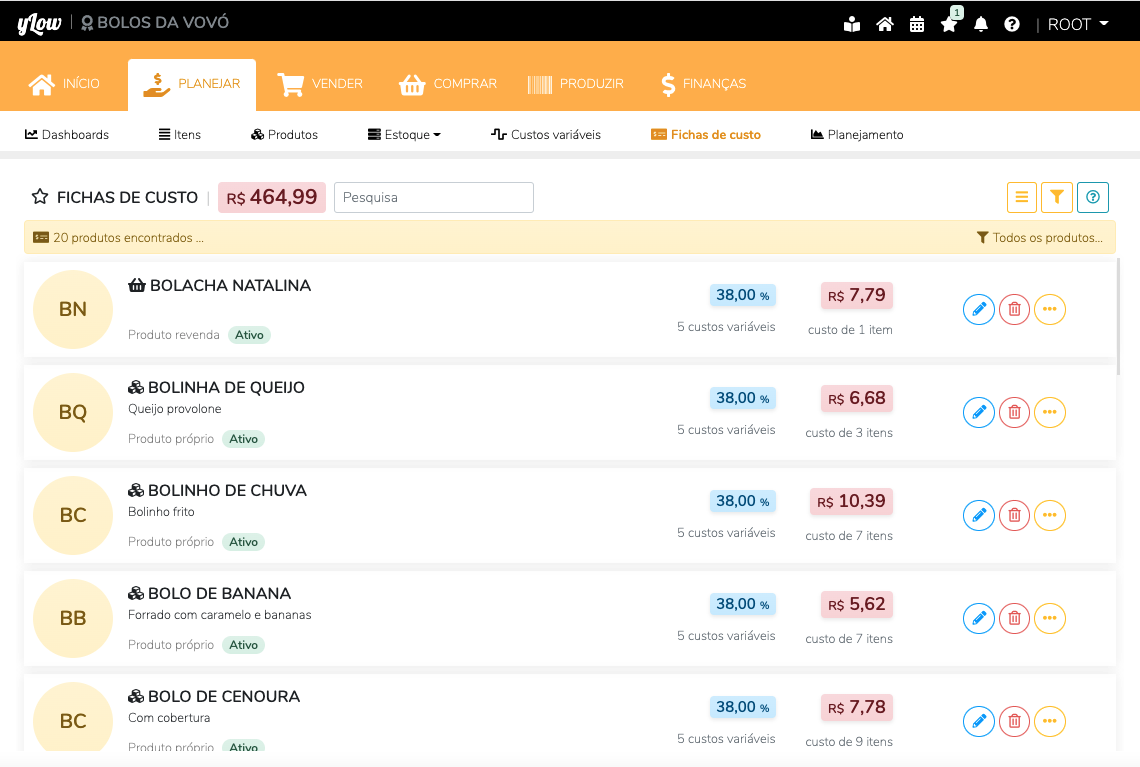Open the calendar icon in top bar

[917, 25]
